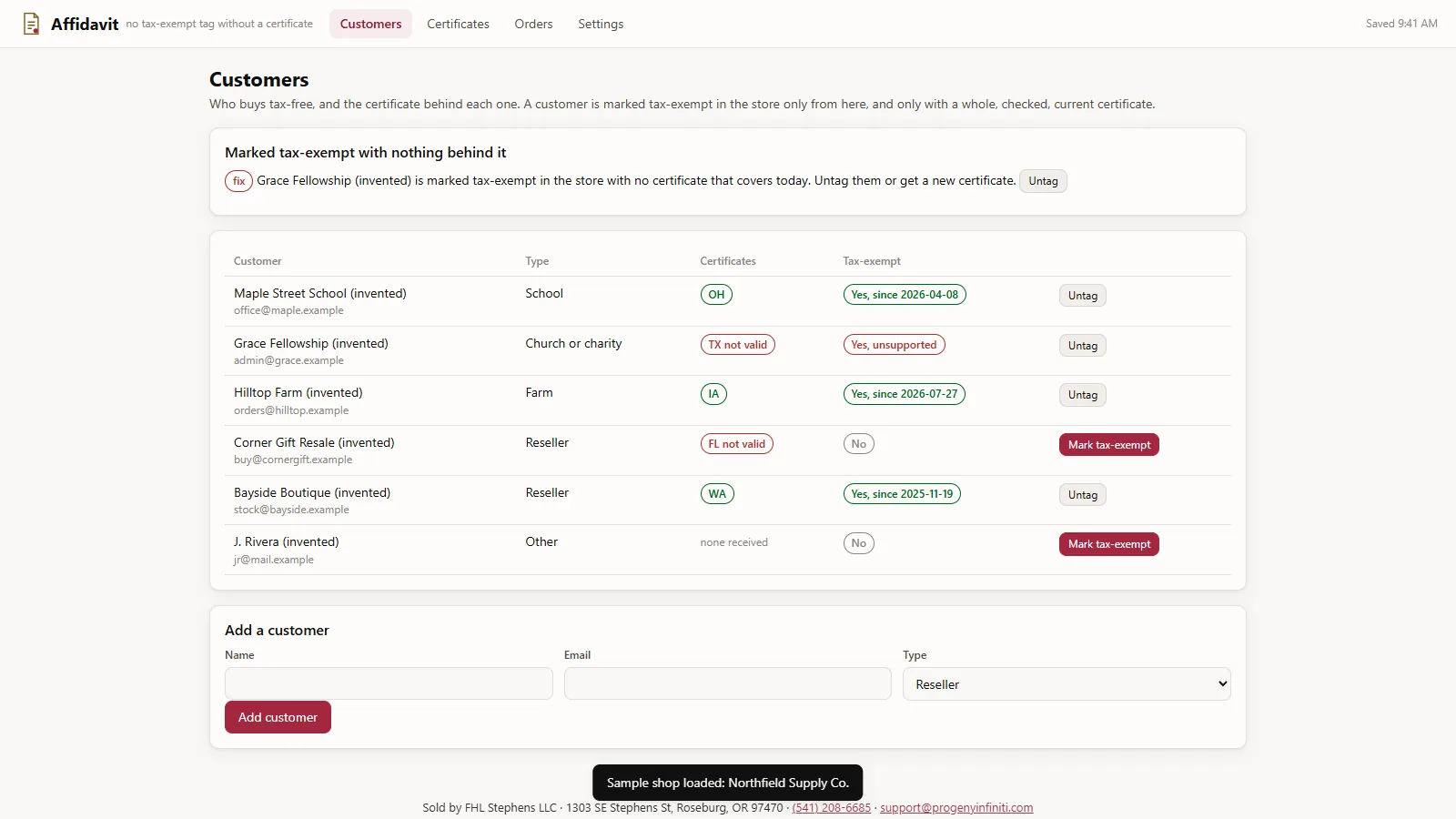The height and width of the screenshot is (819, 1456).
Task: Click the "Church or charity" type cell
Action: tap(573, 343)
